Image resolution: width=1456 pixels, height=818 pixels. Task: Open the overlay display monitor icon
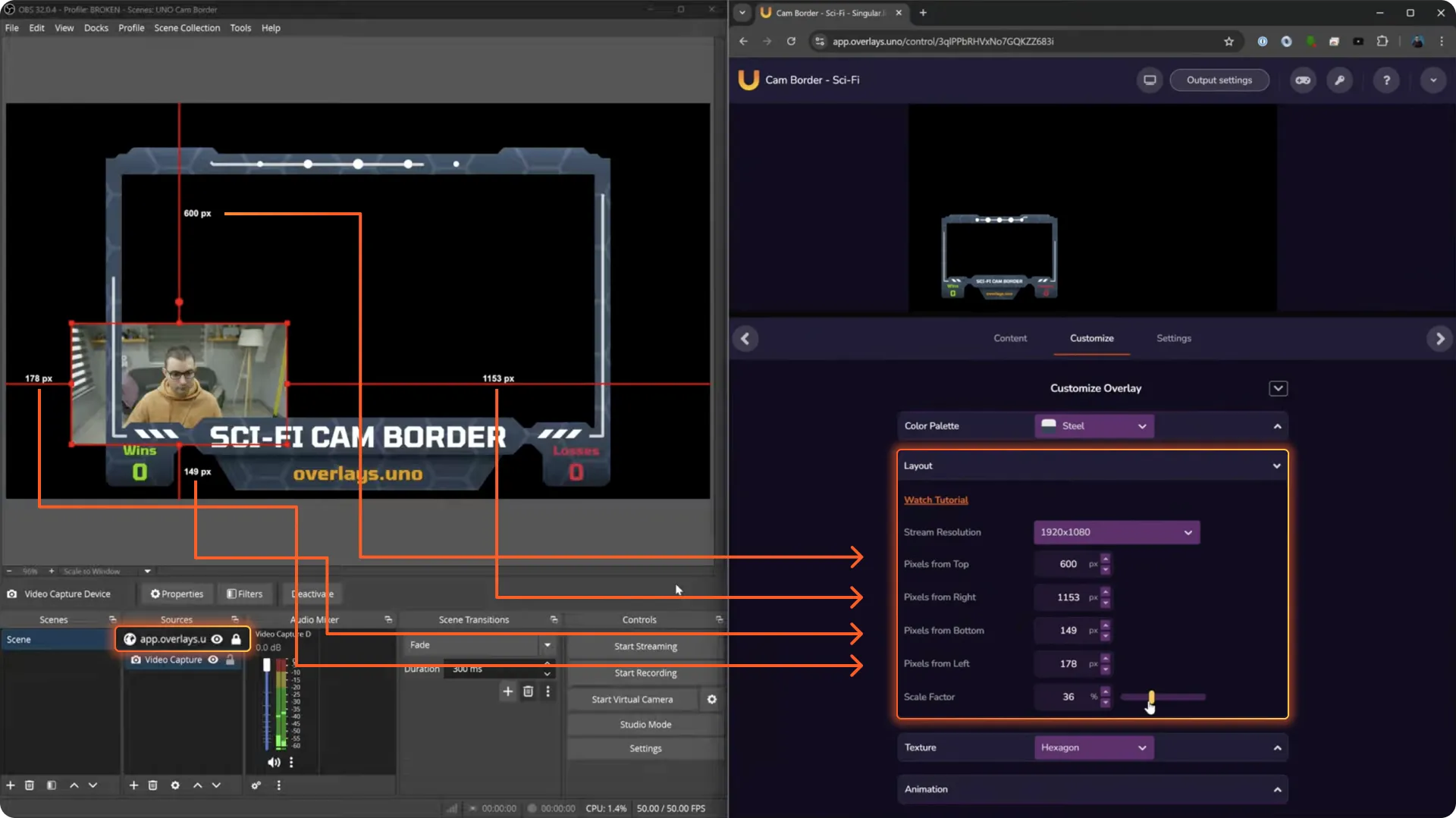[1150, 80]
